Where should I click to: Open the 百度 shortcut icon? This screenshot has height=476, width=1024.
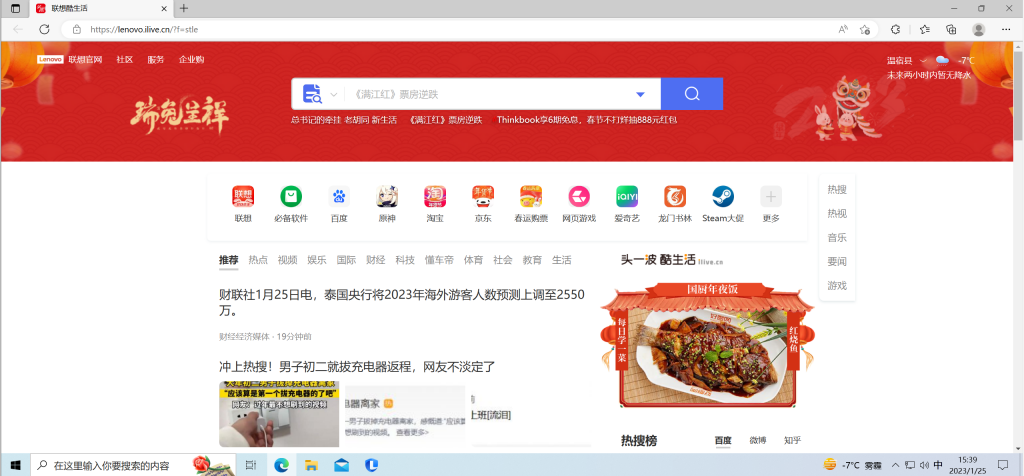click(x=339, y=197)
